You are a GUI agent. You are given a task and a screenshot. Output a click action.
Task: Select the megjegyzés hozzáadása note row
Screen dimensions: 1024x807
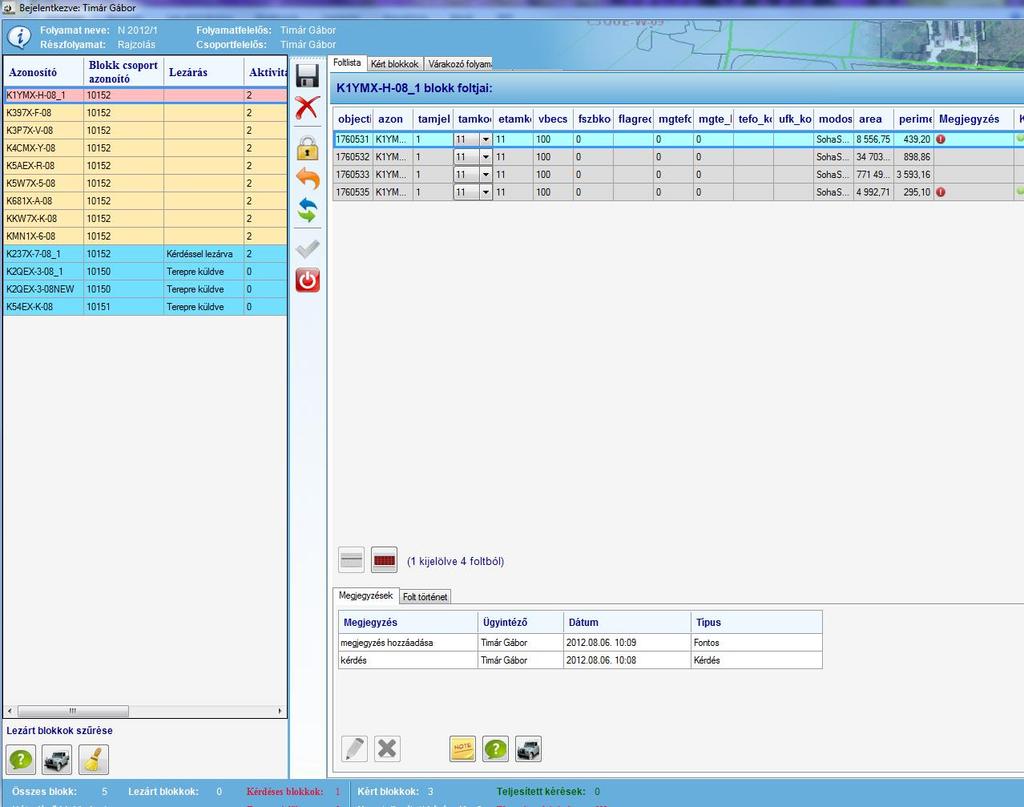580,642
